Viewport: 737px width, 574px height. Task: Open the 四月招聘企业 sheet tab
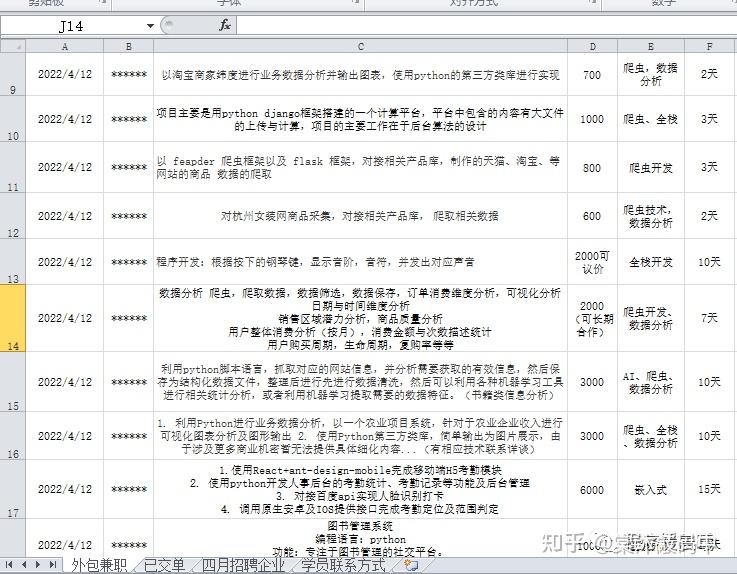[x=243, y=565]
